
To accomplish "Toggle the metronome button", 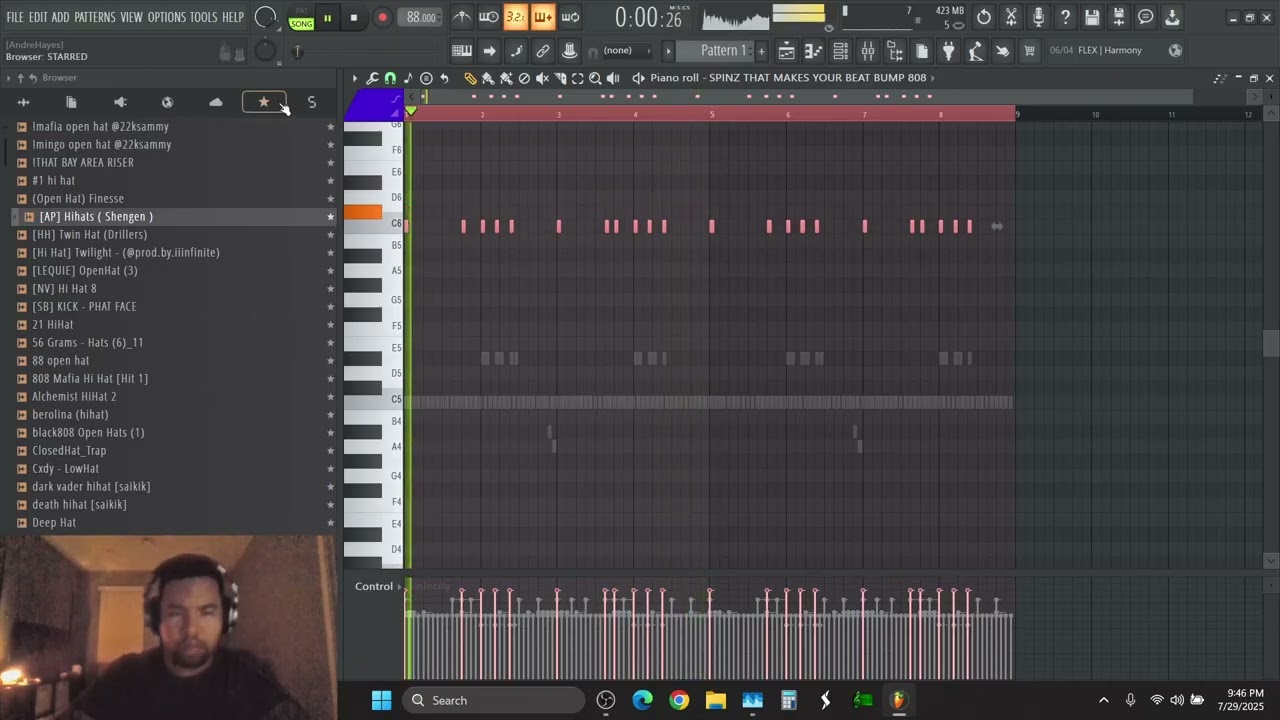I will 462,17.
